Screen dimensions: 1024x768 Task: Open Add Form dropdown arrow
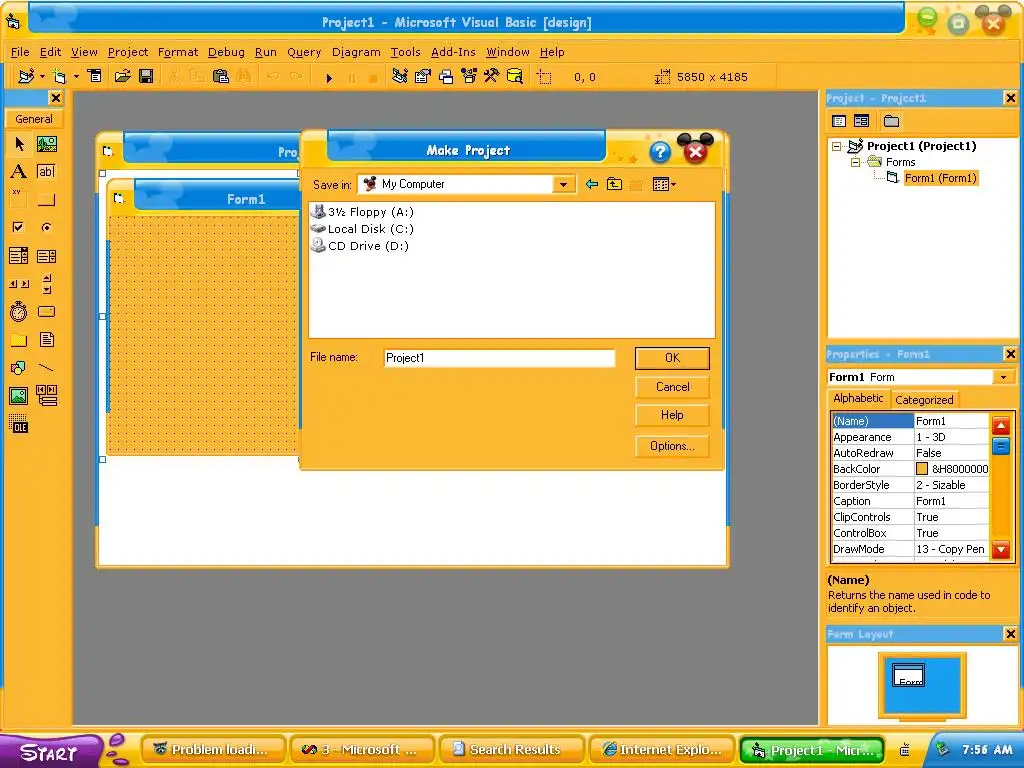click(76, 77)
